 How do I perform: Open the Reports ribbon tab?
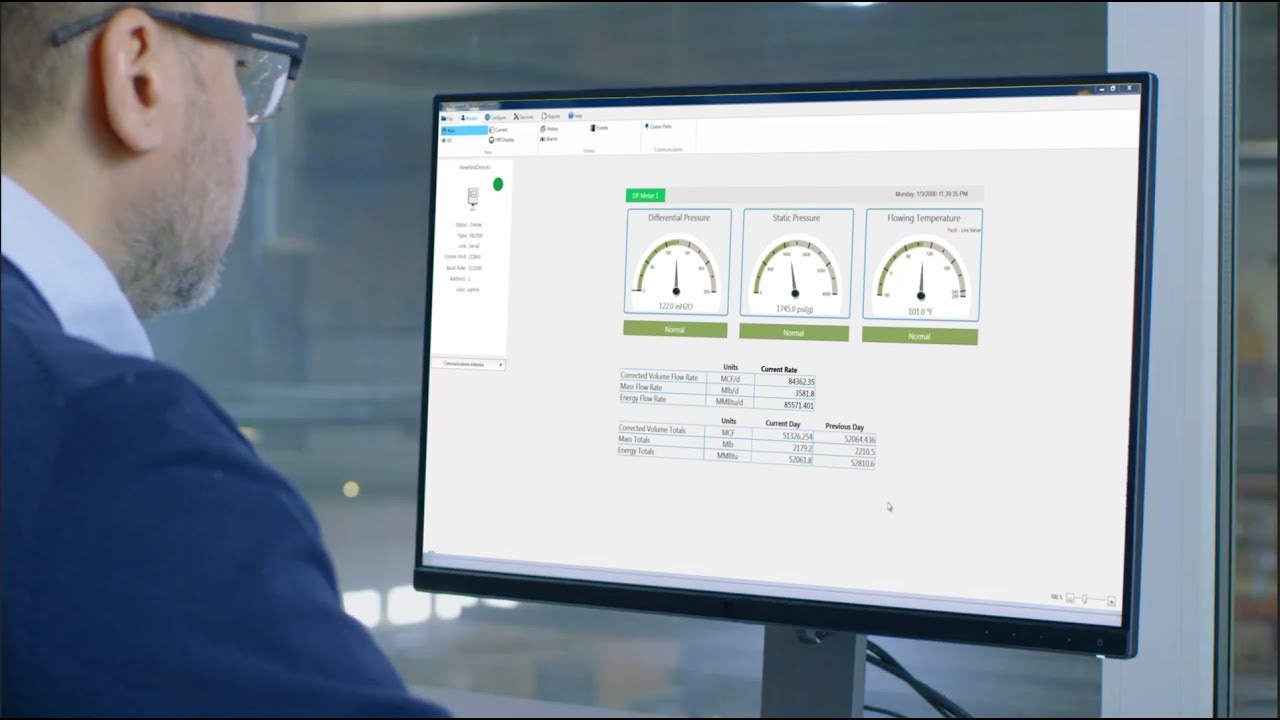pyautogui.click(x=550, y=116)
